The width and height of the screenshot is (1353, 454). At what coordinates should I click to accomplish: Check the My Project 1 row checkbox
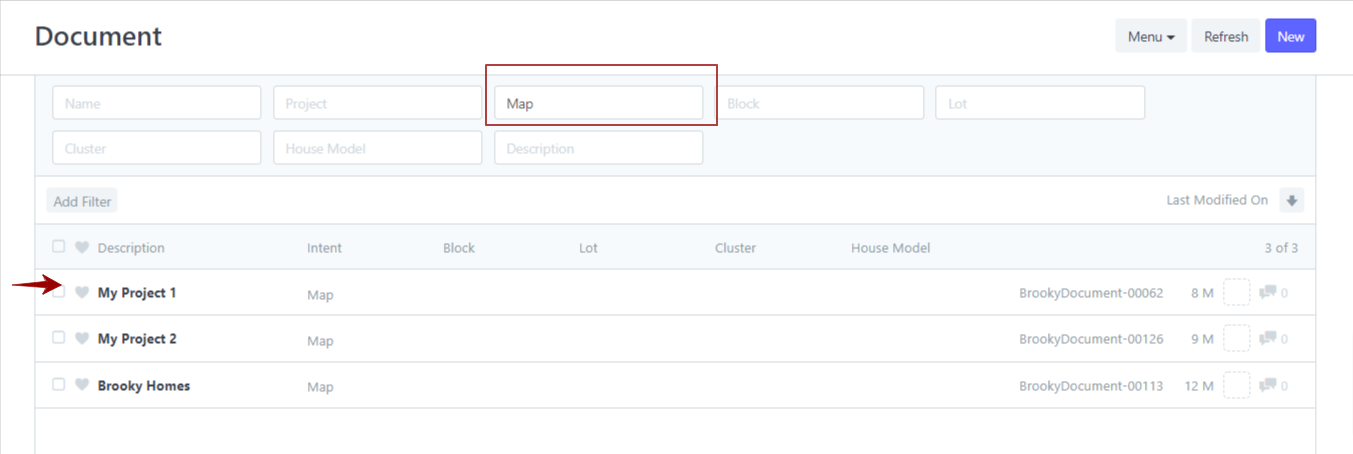(x=59, y=292)
